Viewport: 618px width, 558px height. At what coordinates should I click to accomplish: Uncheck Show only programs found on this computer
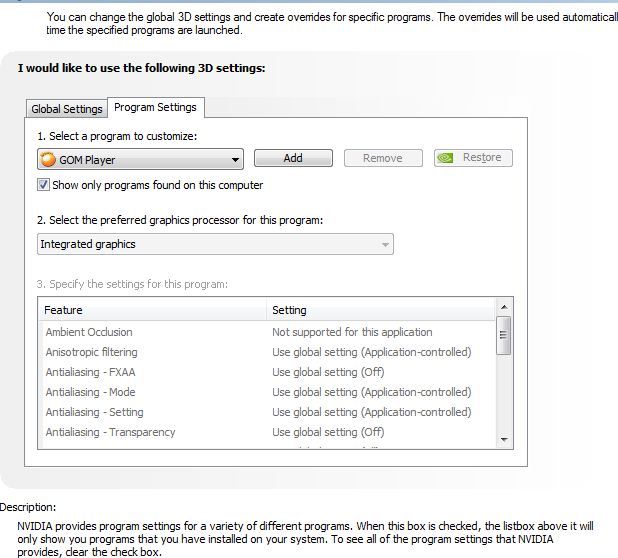coord(43,184)
